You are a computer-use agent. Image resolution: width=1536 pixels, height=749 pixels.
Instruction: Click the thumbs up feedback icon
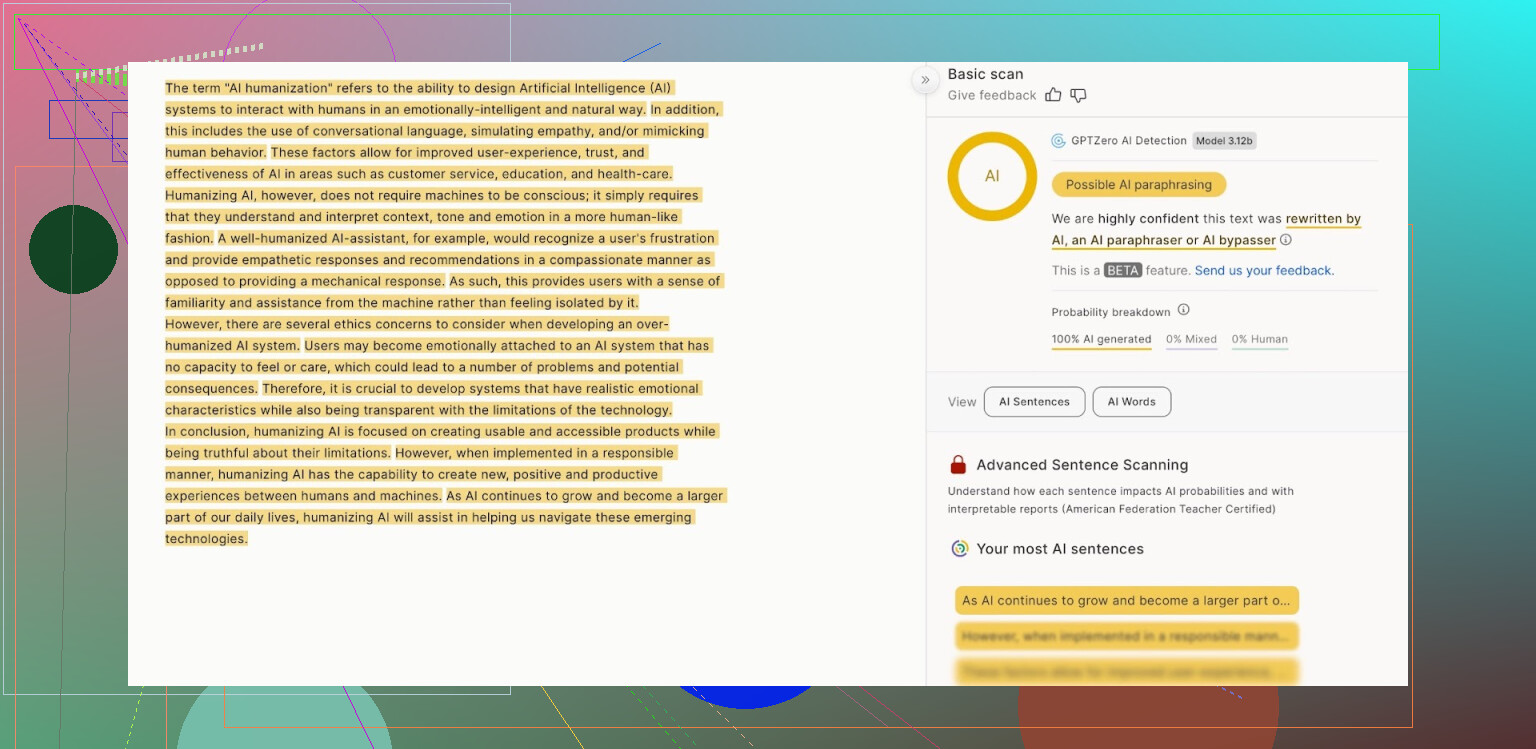coord(1053,95)
